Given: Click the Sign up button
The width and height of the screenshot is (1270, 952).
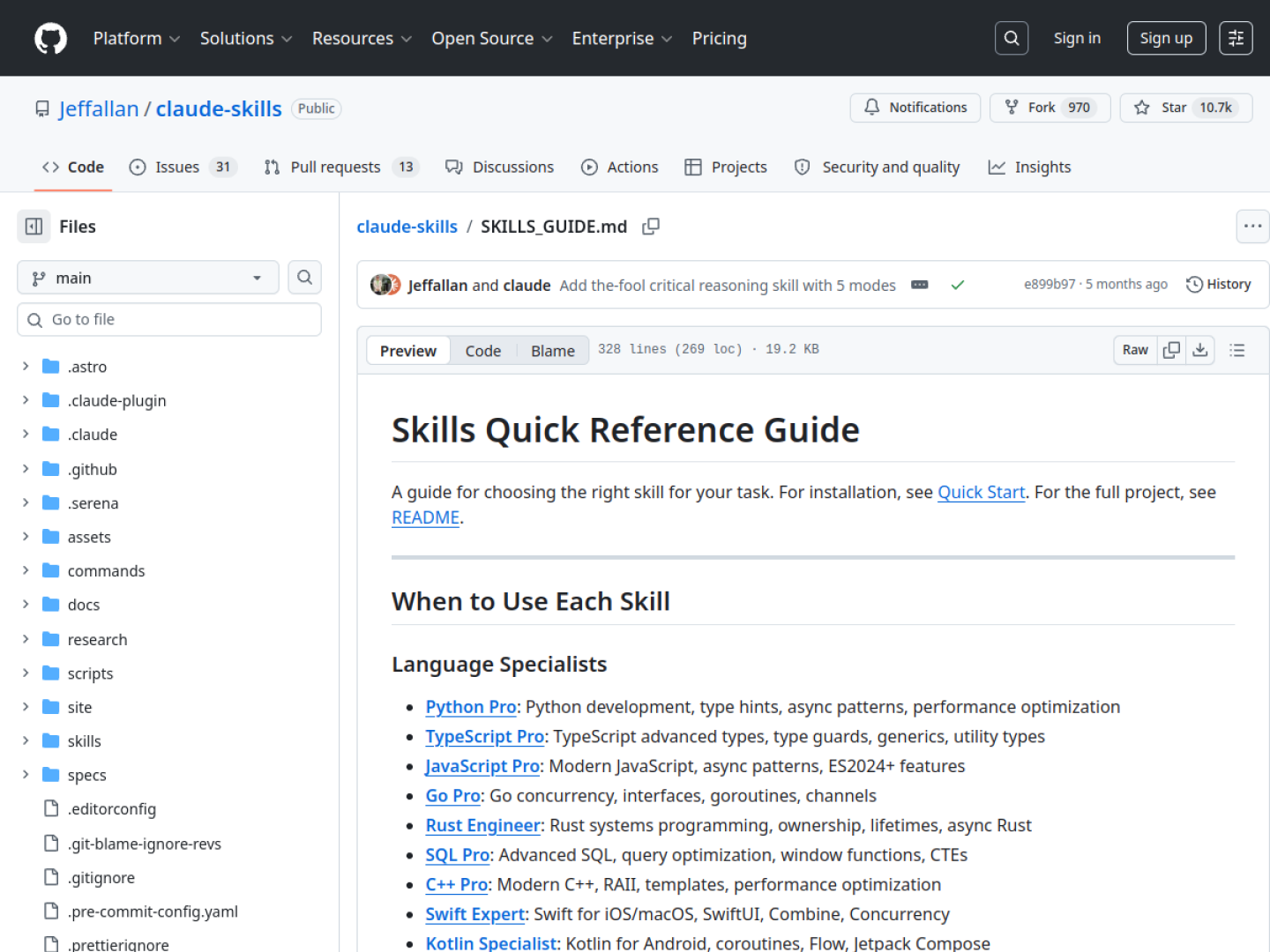Looking at the screenshot, I should click(x=1166, y=38).
